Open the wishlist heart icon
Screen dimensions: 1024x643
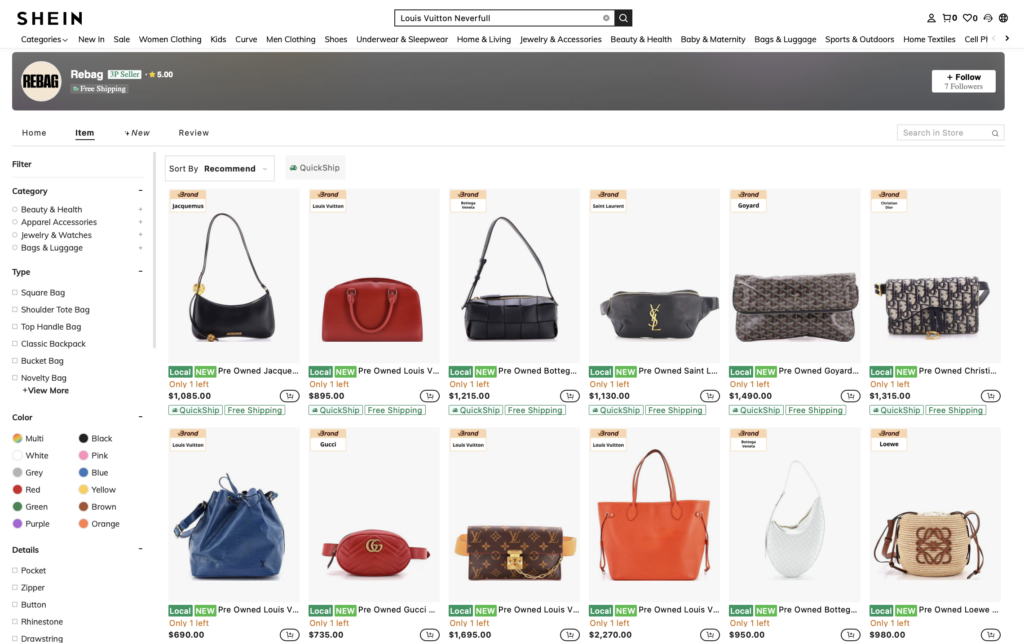coord(970,18)
